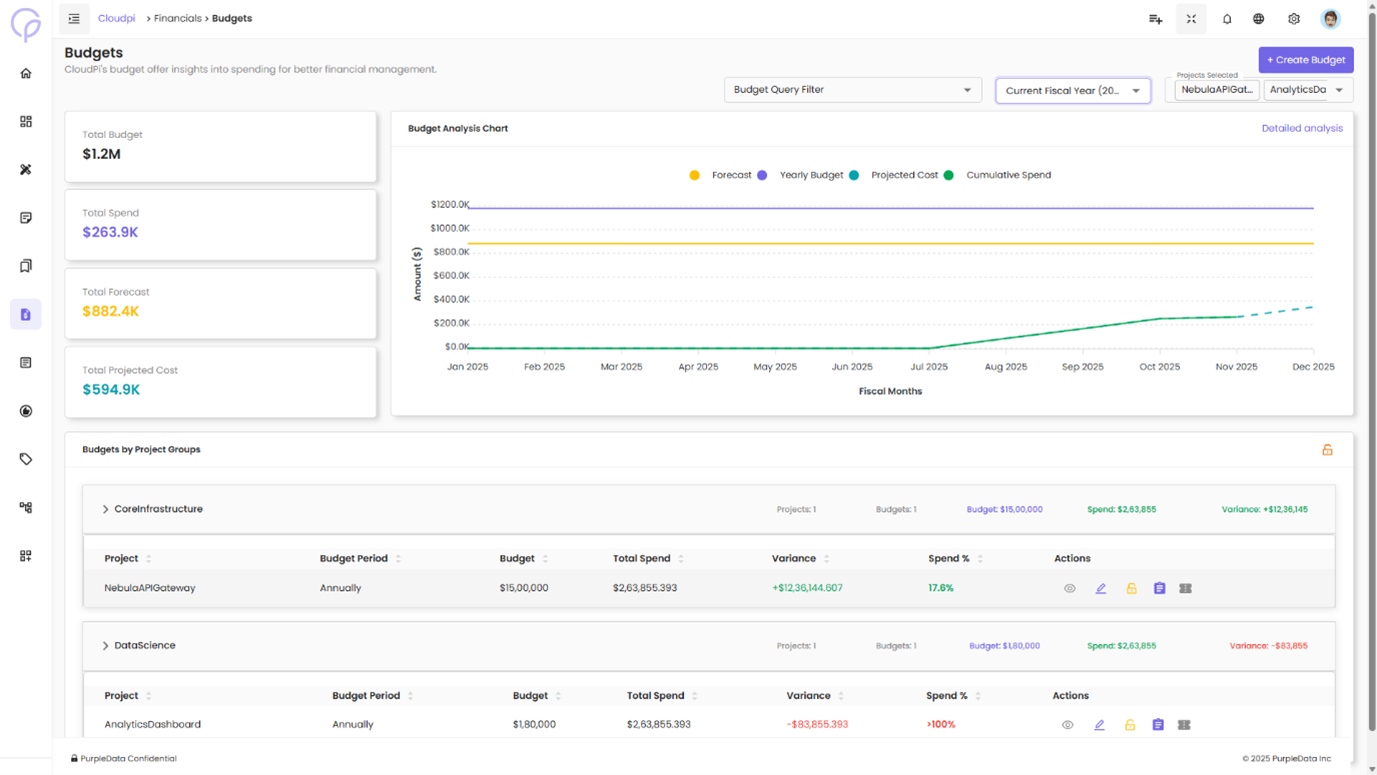Toggle the lock icon for NebulaAPIGateway row
Viewport: 1377px width, 775px height.
(1131, 588)
